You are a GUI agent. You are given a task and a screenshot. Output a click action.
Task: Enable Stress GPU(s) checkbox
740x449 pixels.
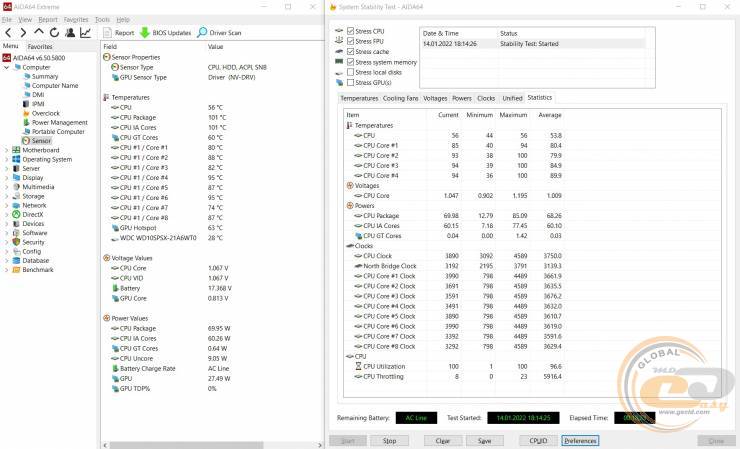(x=350, y=82)
